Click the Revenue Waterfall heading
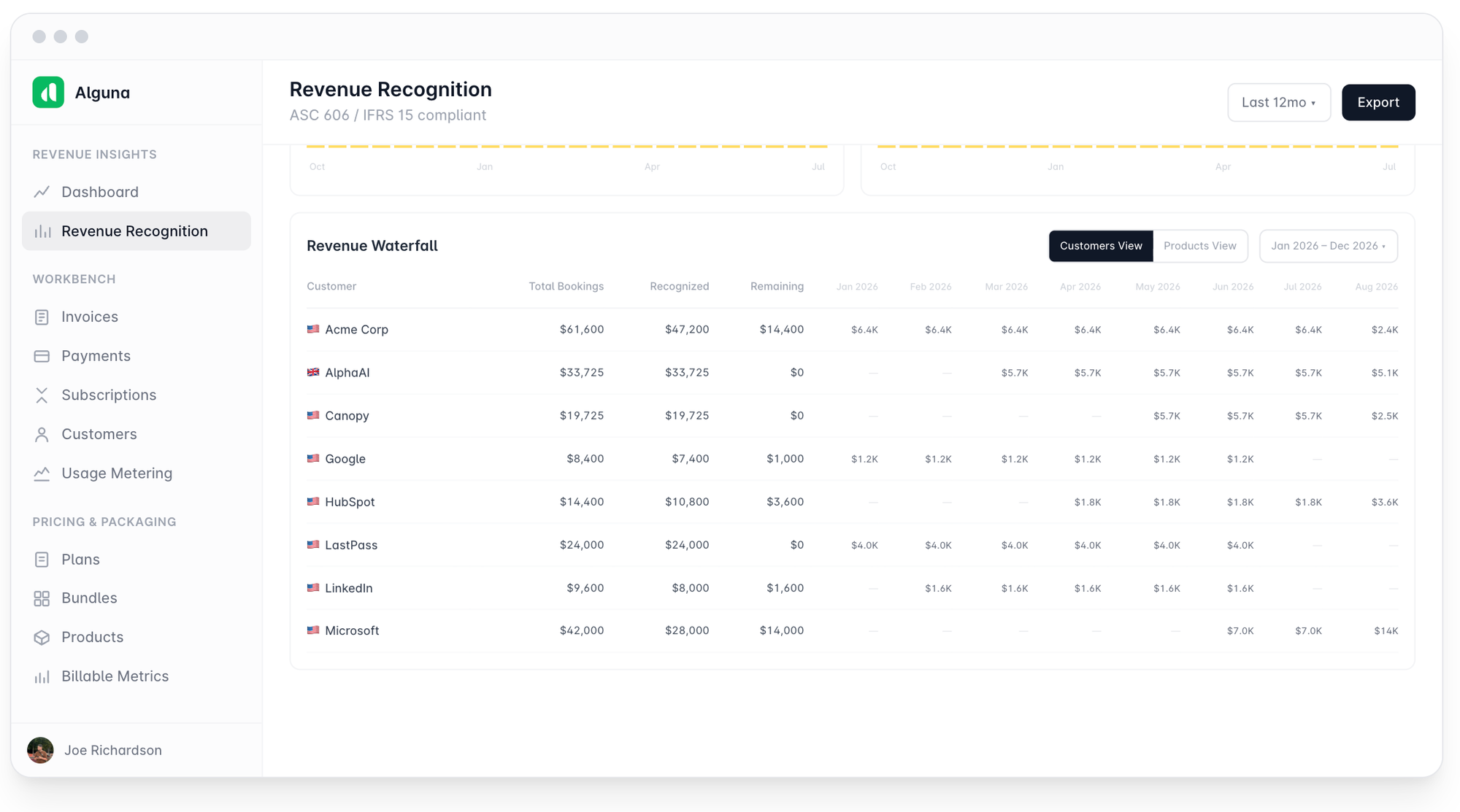Screen dimensions: 1460x812 [372, 246]
